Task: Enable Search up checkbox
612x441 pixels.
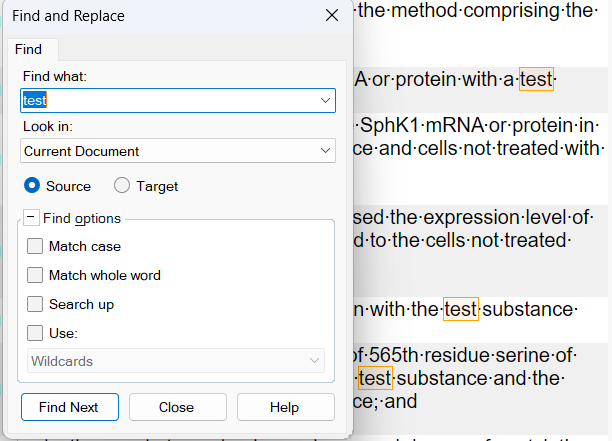Action: (35, 304)
